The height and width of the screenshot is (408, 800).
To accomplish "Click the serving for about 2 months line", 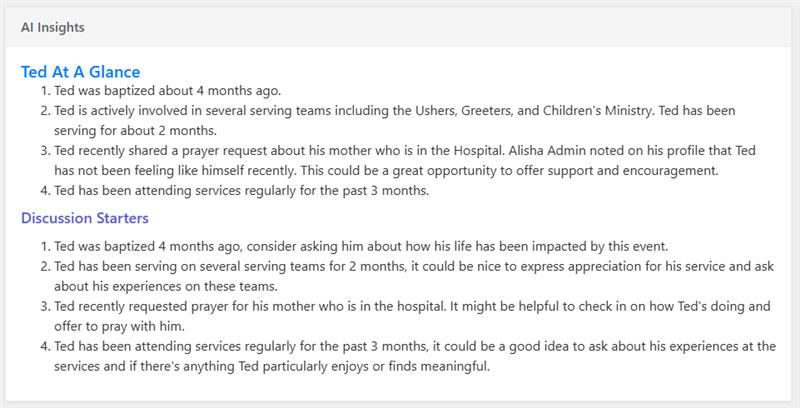I will pos(136,131).
